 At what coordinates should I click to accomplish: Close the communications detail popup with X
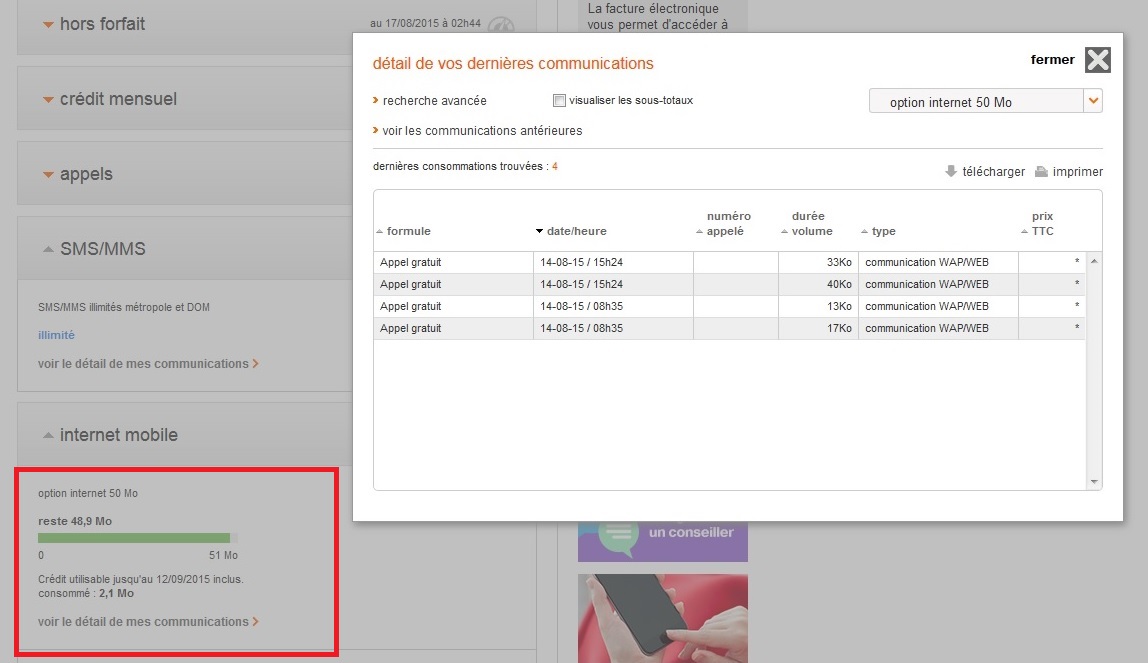click(x=1097, y=60)
